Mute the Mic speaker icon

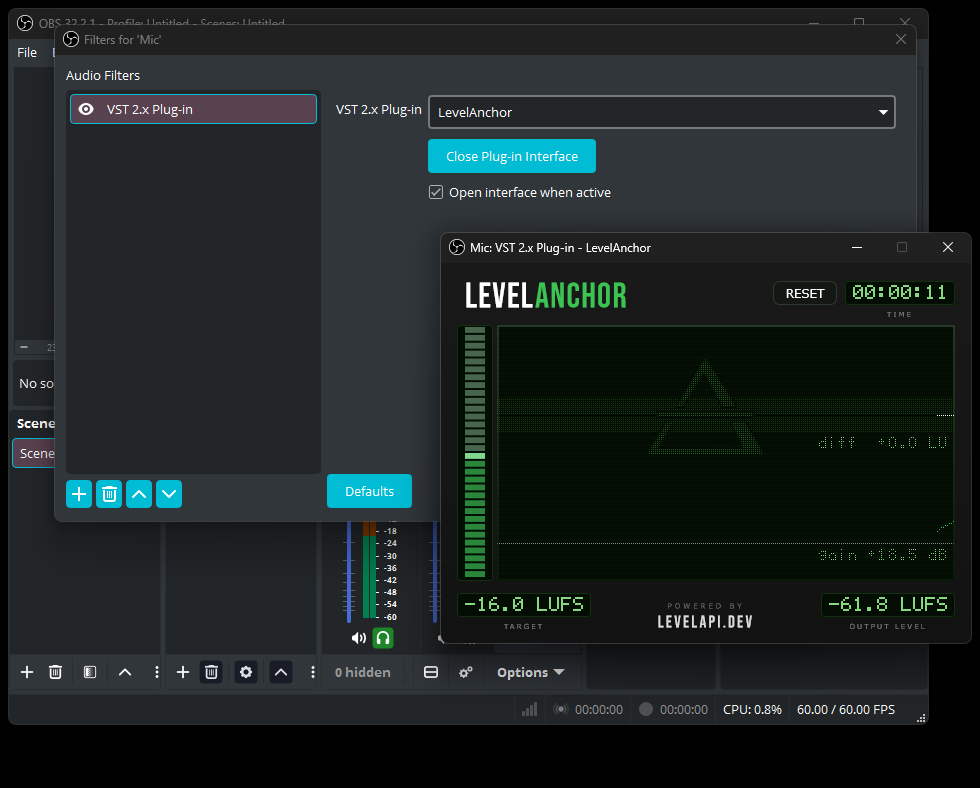[x=359, y=638]
